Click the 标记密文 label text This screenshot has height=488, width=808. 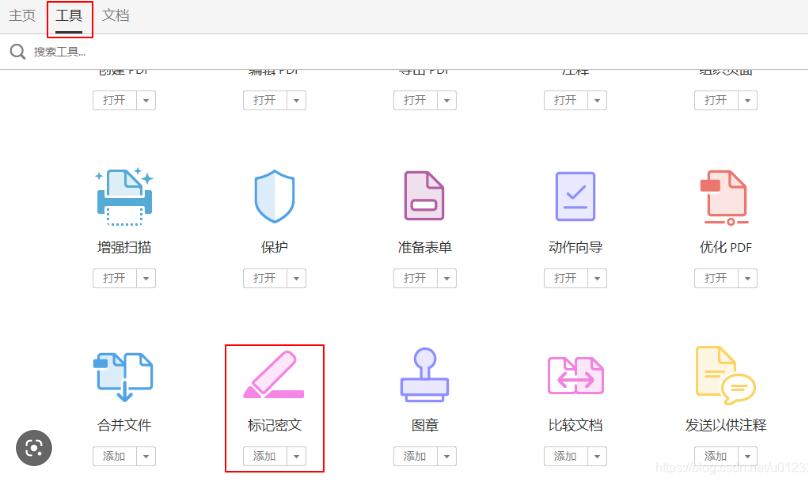[x=275, y=425]
